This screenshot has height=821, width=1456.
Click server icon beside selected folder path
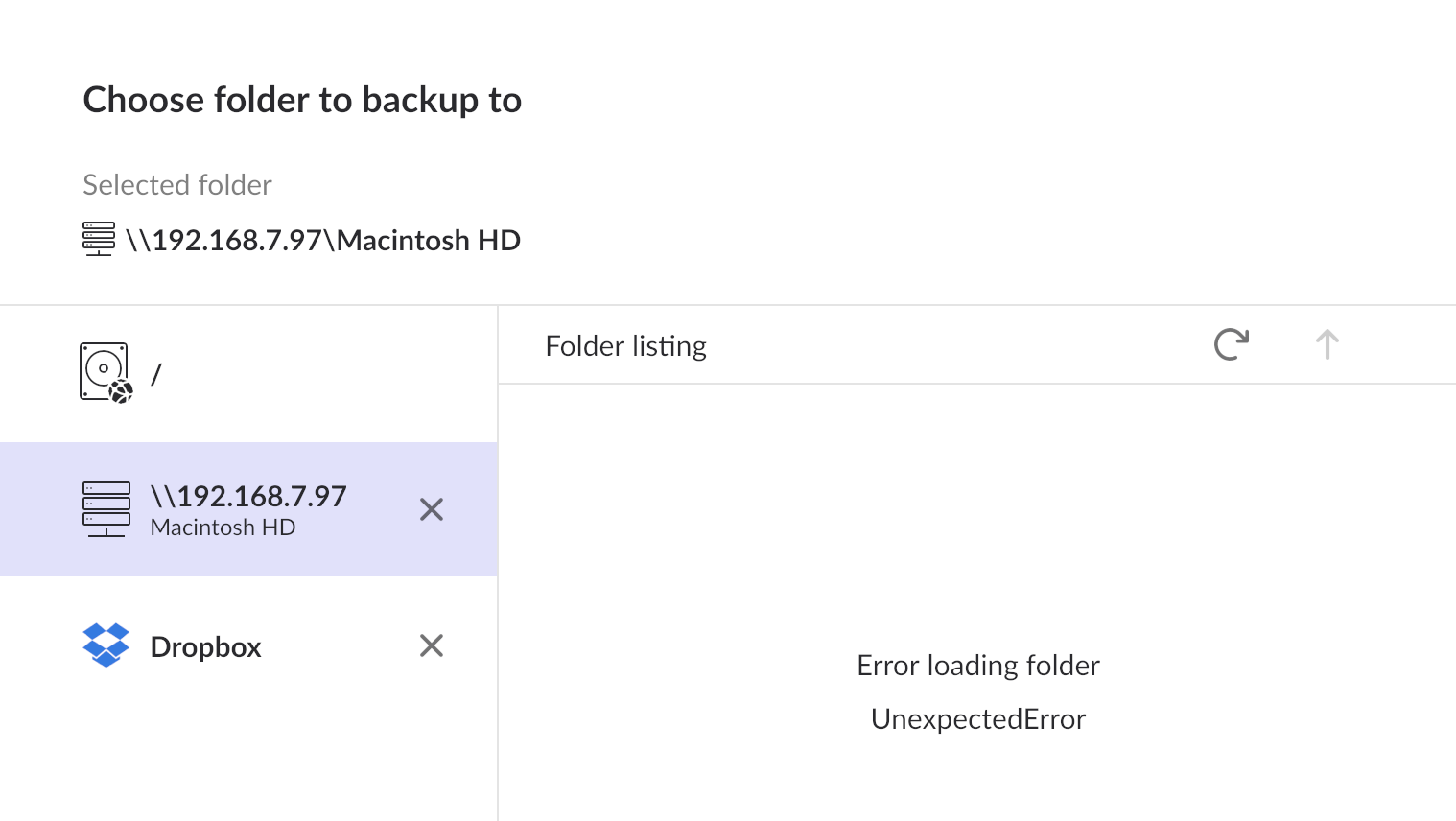click(x=99, y=239)
